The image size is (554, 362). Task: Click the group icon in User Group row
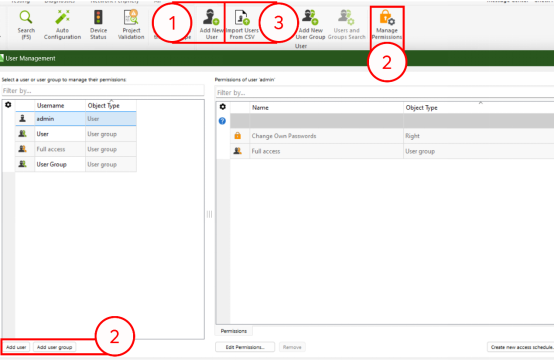[x=23, y=164]
